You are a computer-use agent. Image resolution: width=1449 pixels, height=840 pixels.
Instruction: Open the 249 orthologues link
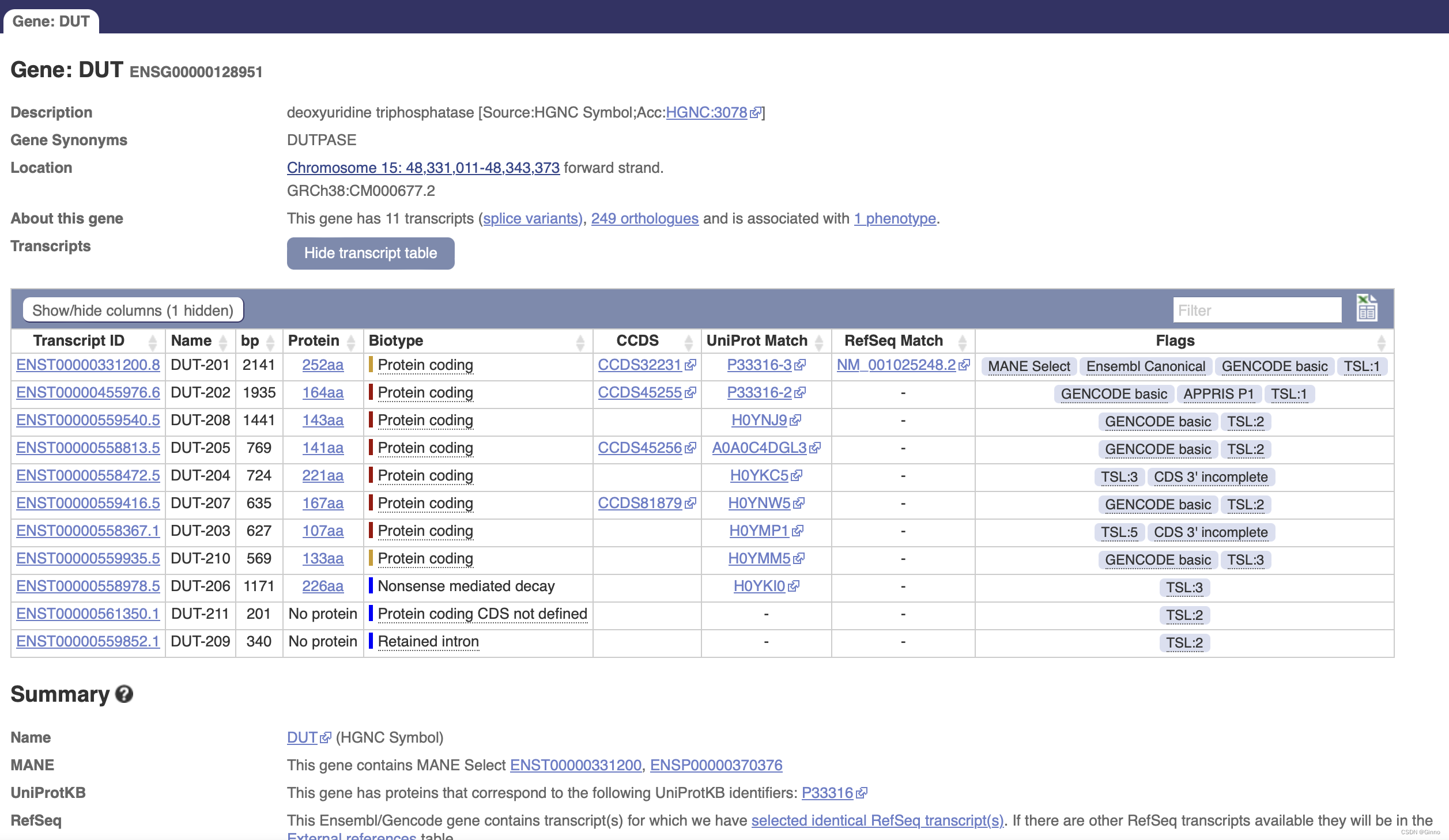644,219
